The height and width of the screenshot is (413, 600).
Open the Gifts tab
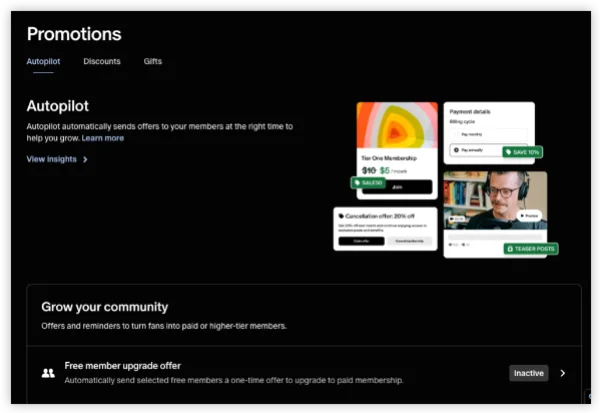(x=153, y=61)
